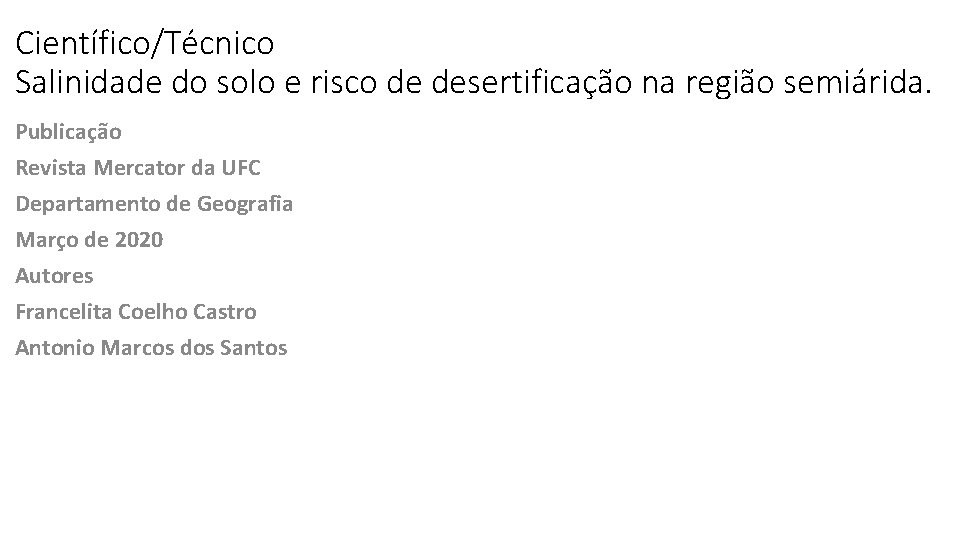960x540 pixels.
Task: Click the "Autores" label
Action: coord(54,276)
